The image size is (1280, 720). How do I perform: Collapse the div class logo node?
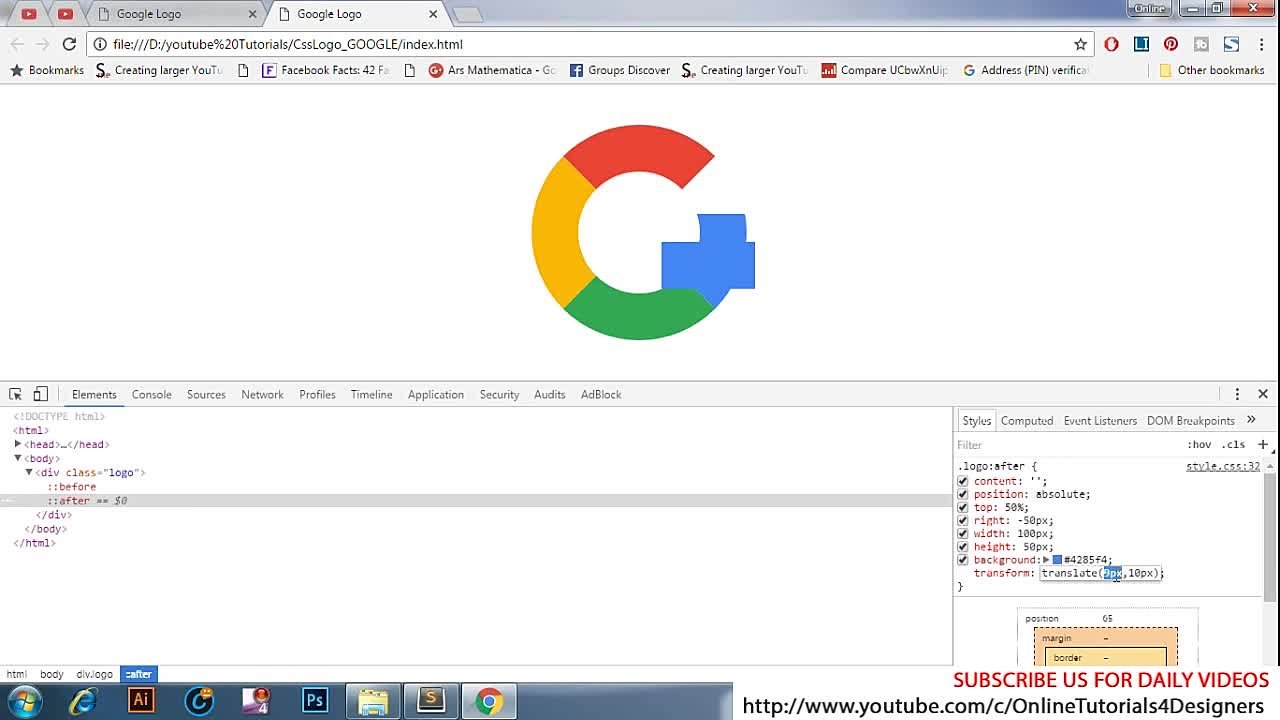[x=29, y=472]
